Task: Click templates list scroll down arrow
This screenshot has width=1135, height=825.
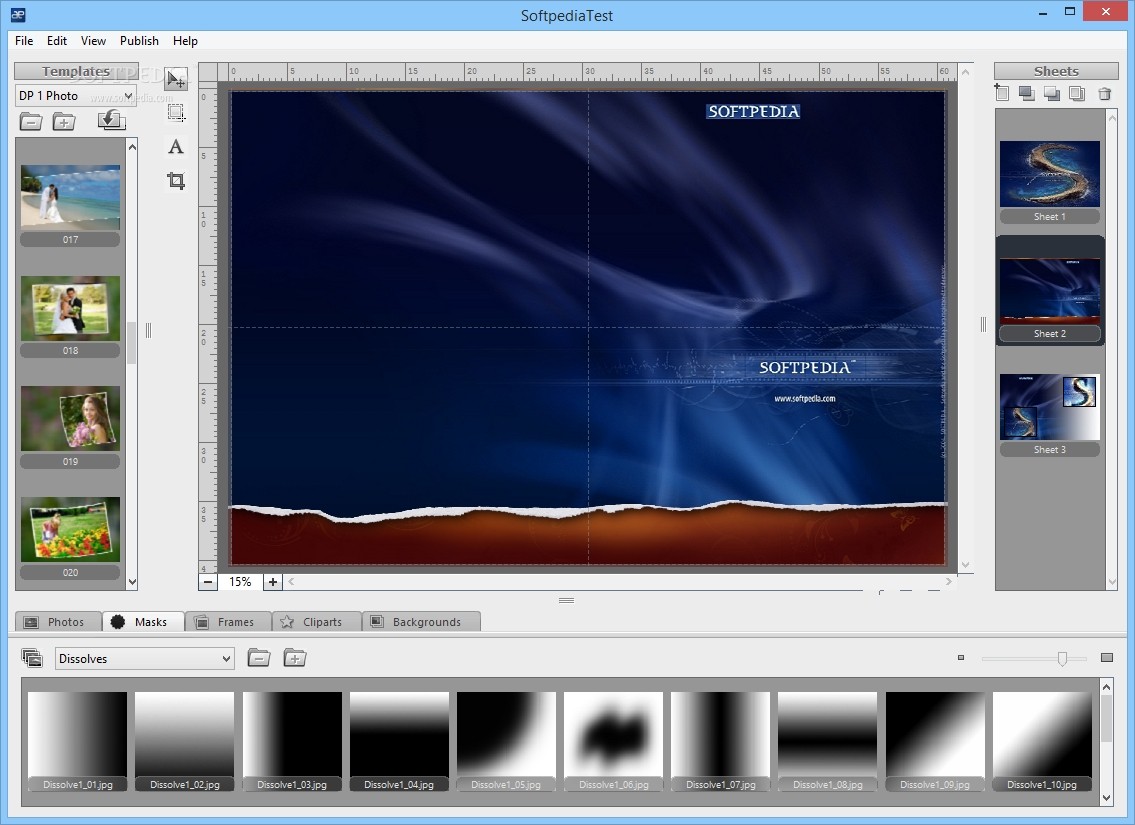Action: coord(132,582)
